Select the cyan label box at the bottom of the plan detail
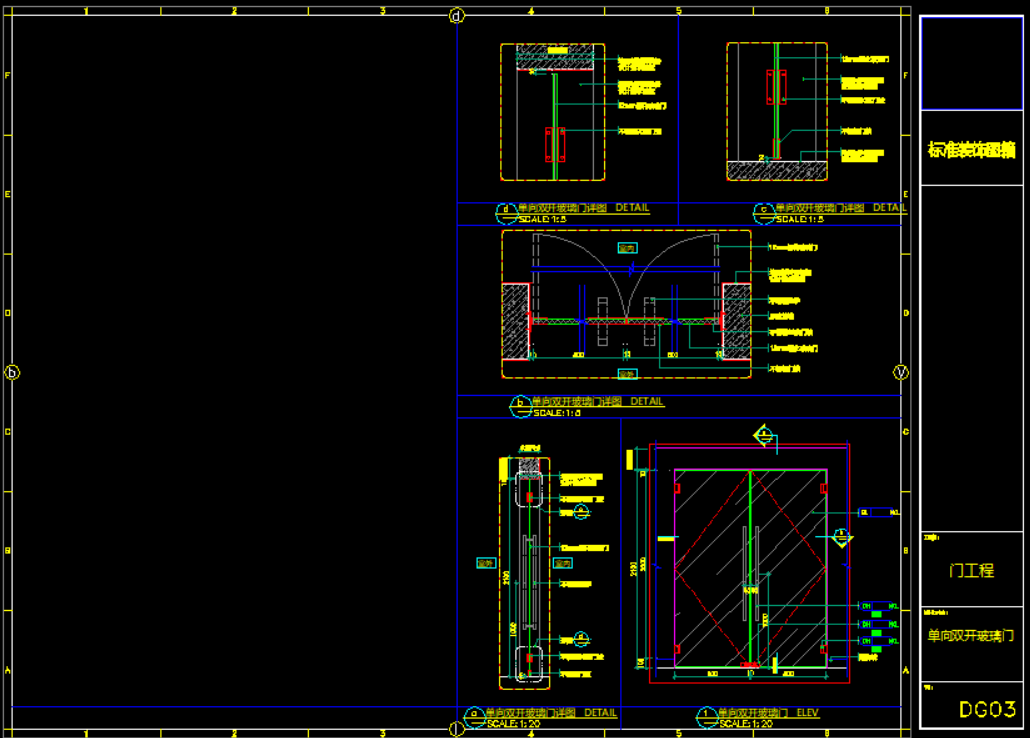 (x=627, y=374)
